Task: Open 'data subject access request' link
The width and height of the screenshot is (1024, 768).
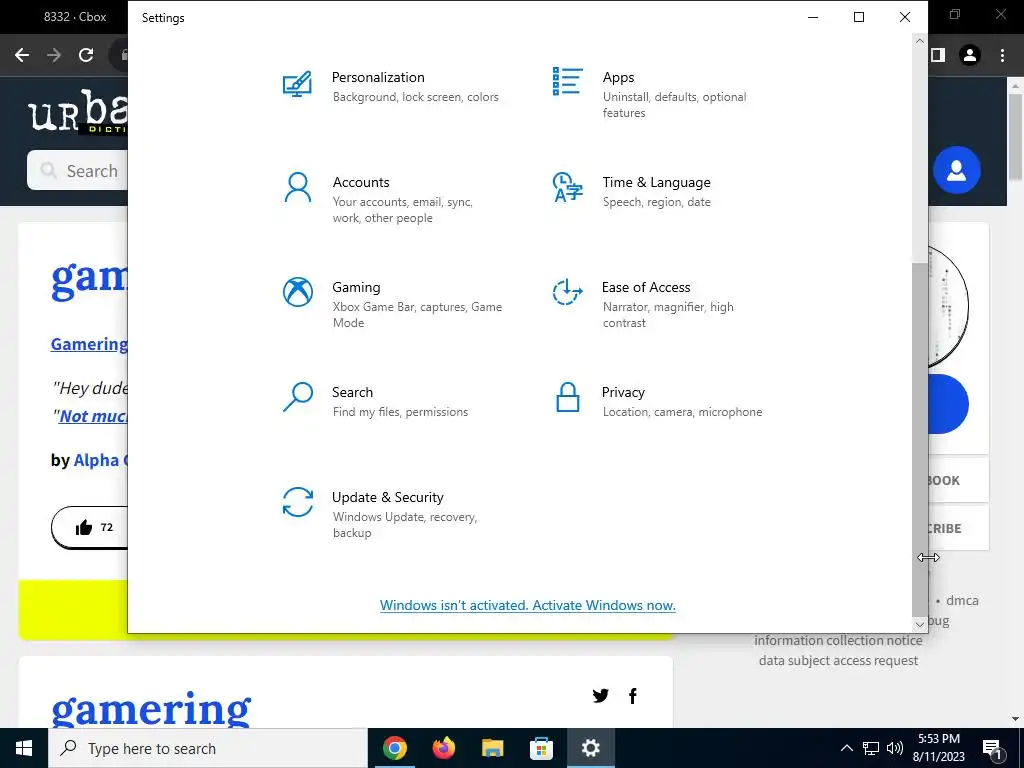Action: coord(838,660)
